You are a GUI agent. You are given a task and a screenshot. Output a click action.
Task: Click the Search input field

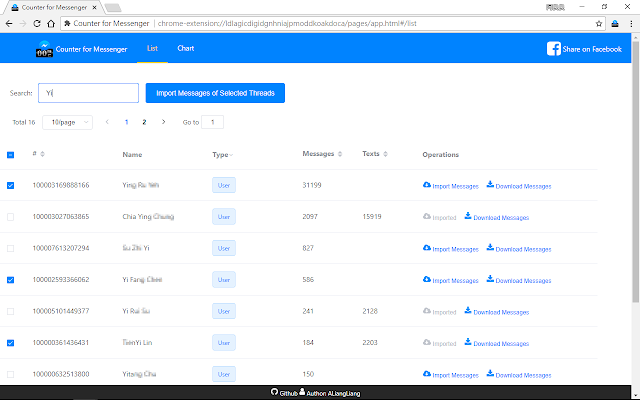(x=88, y=93)
